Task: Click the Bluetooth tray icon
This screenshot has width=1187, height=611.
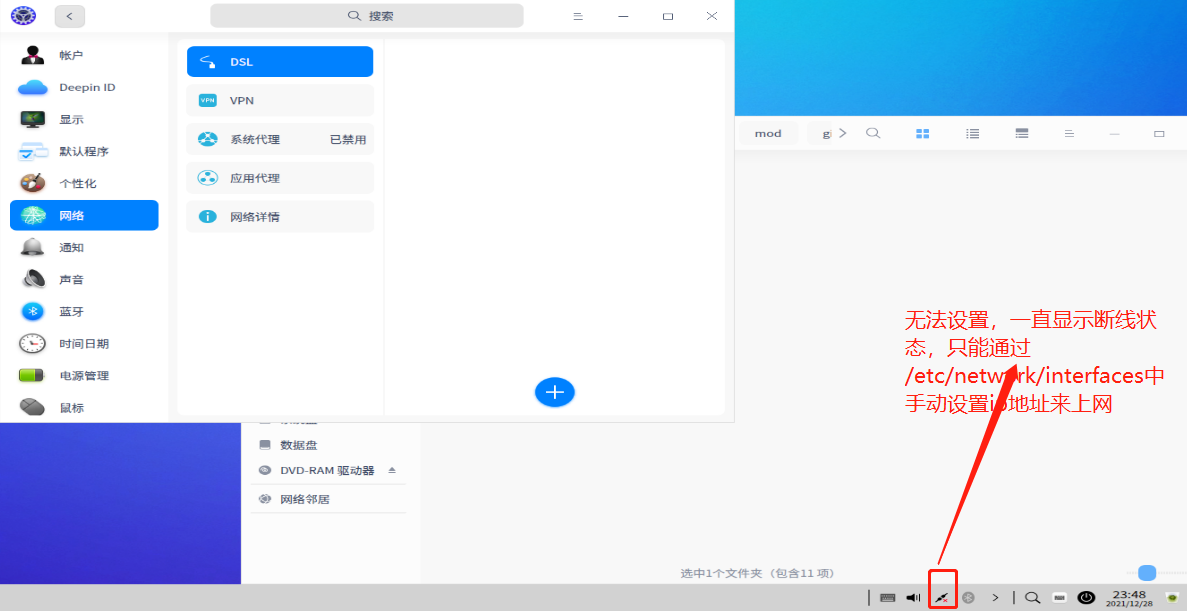Action: coord(968,597)
